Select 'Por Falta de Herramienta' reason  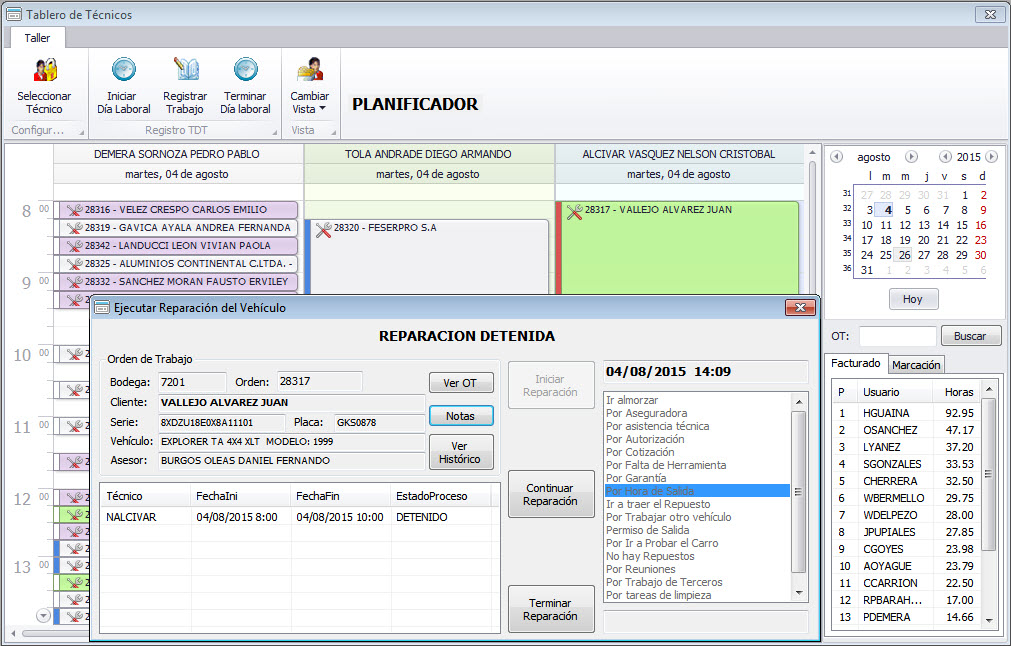pyautogui.click(x=665, y=465)
